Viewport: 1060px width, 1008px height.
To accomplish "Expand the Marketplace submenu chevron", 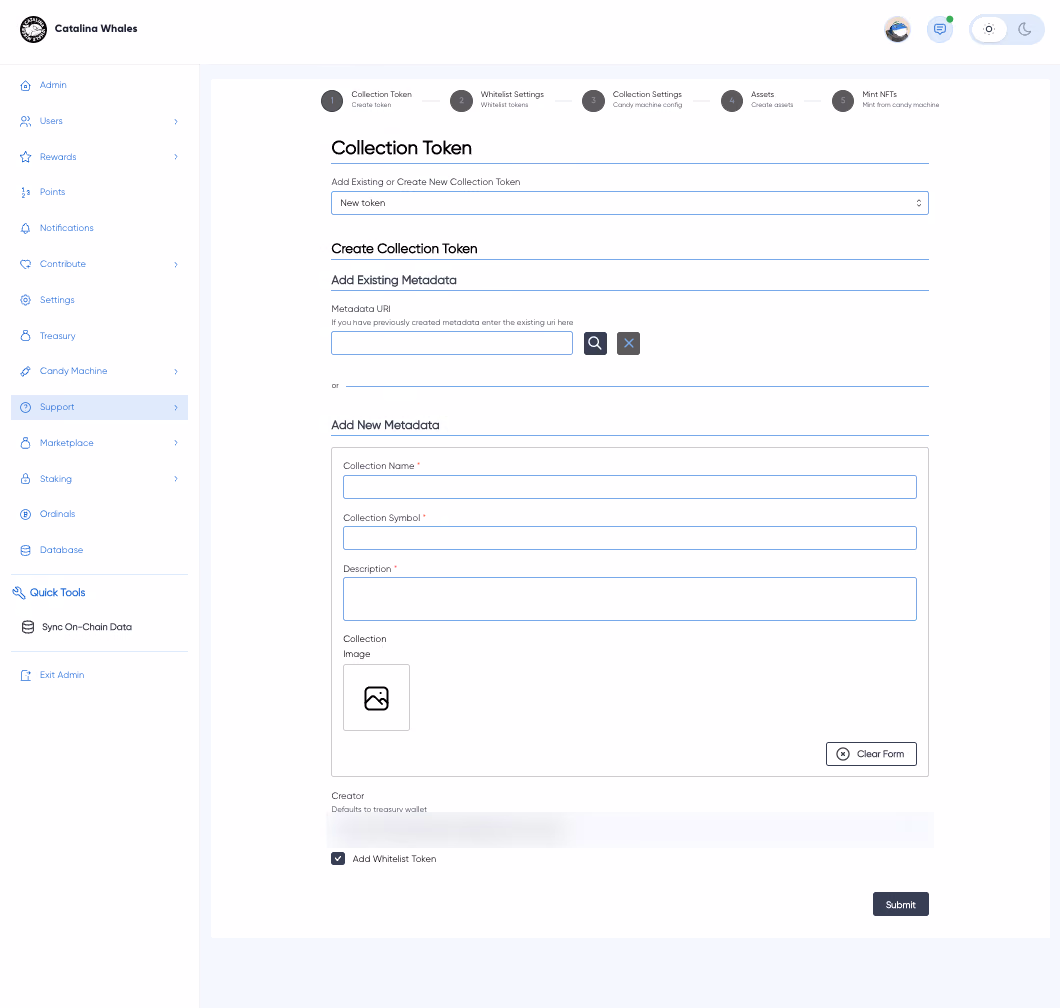I will pos(176,443).
